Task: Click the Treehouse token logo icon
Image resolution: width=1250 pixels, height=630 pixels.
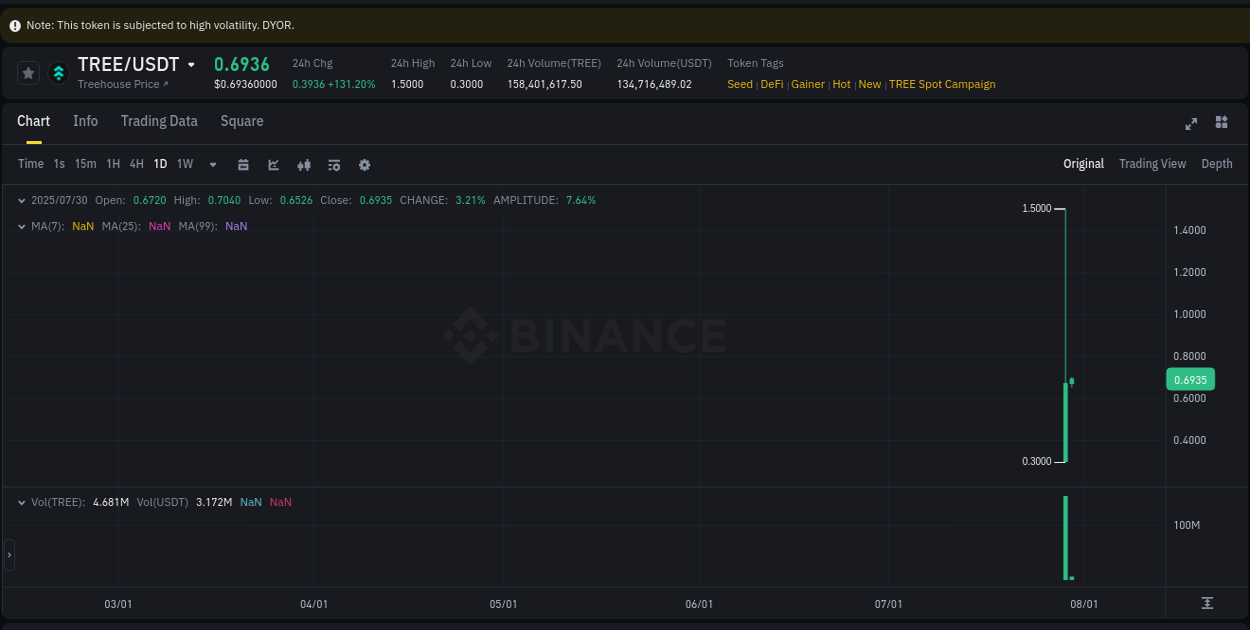Action: (58, 72)
